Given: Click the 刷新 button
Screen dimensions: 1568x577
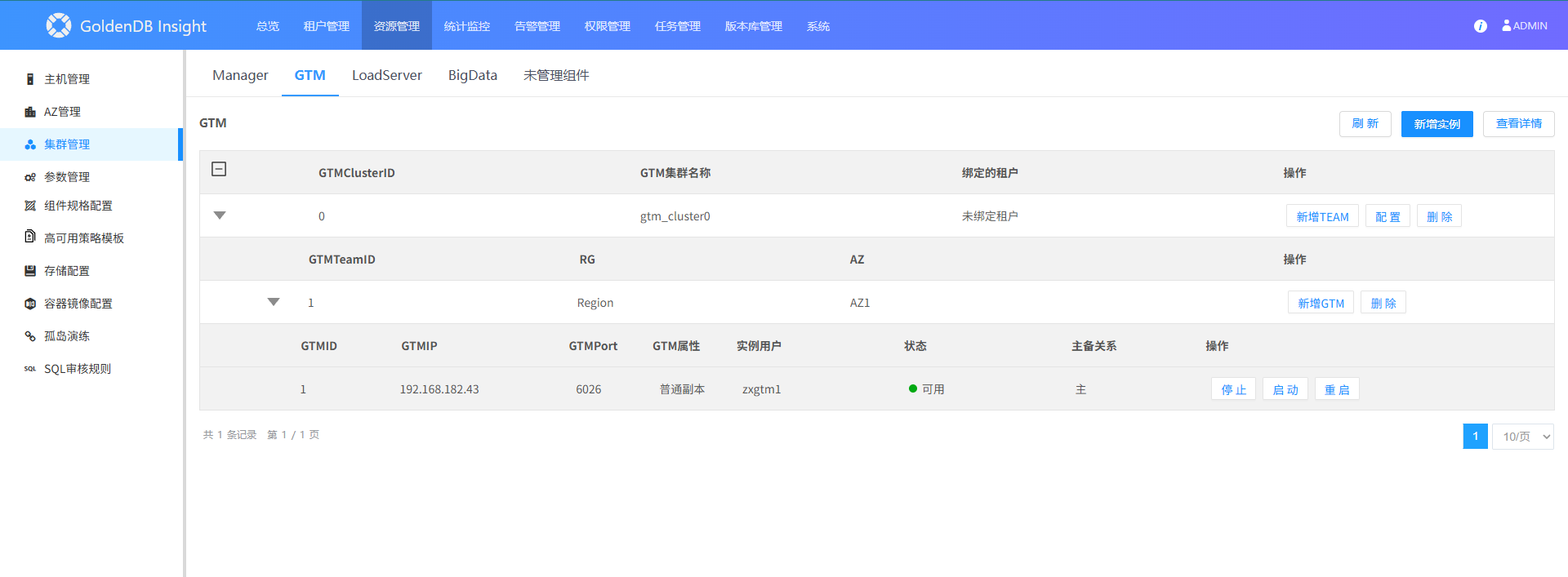Looking at the screenshot, I should (x=1365, y=124).
